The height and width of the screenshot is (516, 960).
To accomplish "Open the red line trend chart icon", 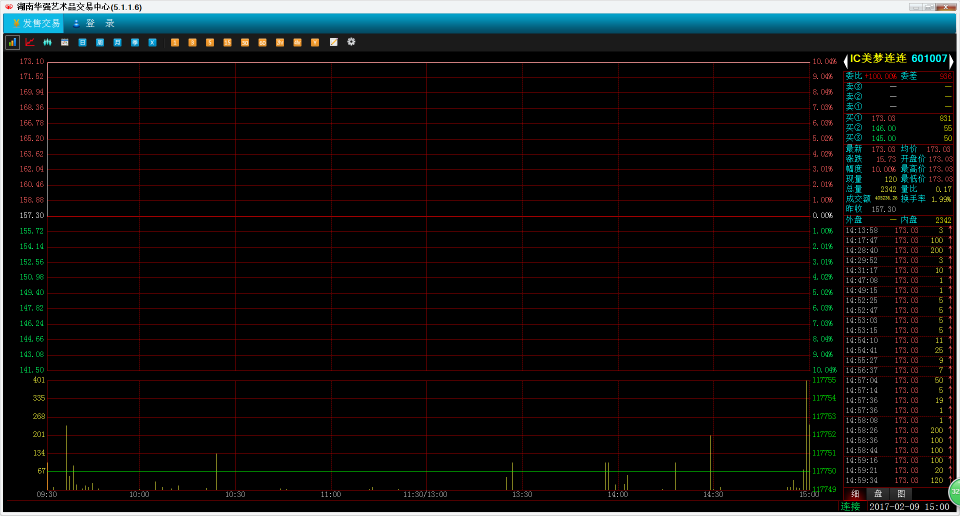I will click(29, 42).
